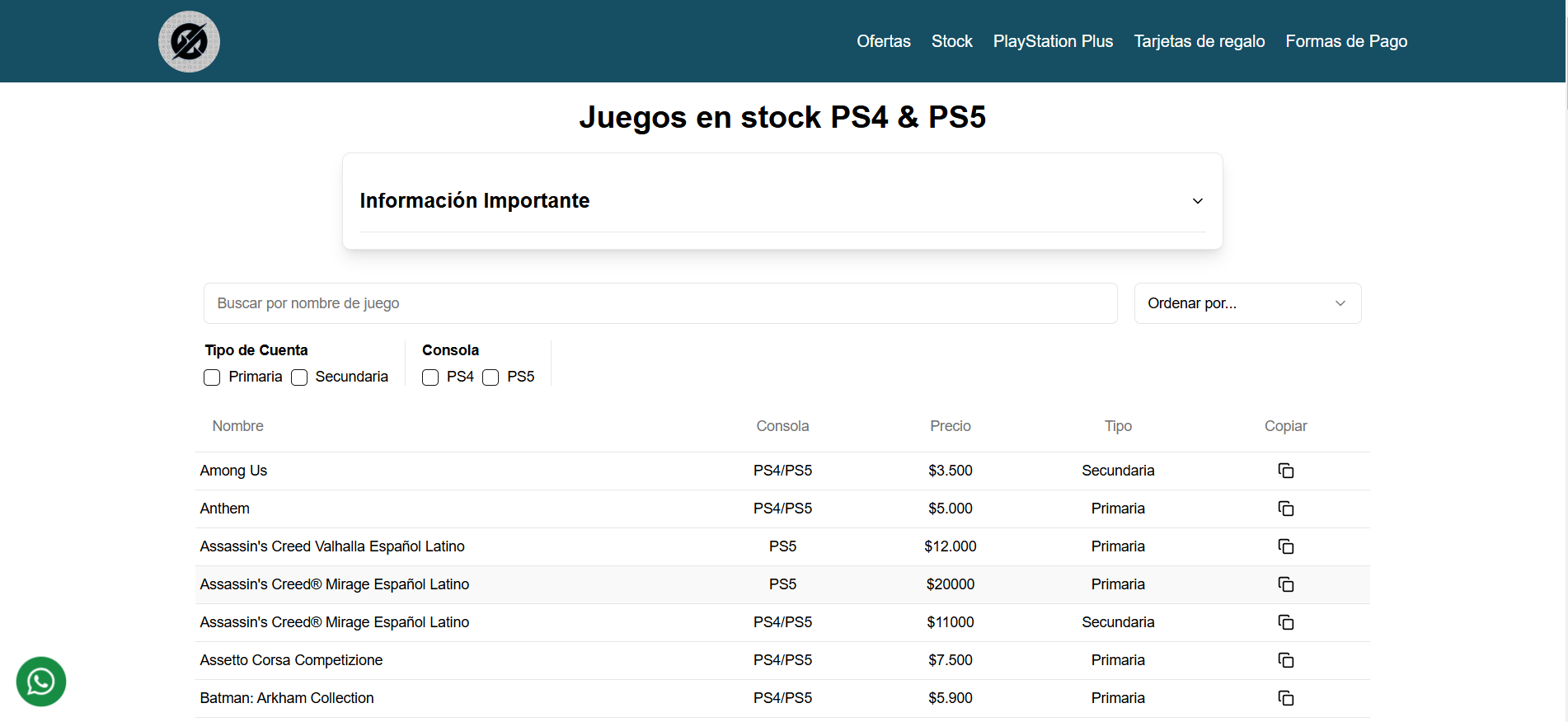Navigate to Tarjetas de regalo
The image size is (1568, 722).
pyautogui.click(x=1199, y=41)
